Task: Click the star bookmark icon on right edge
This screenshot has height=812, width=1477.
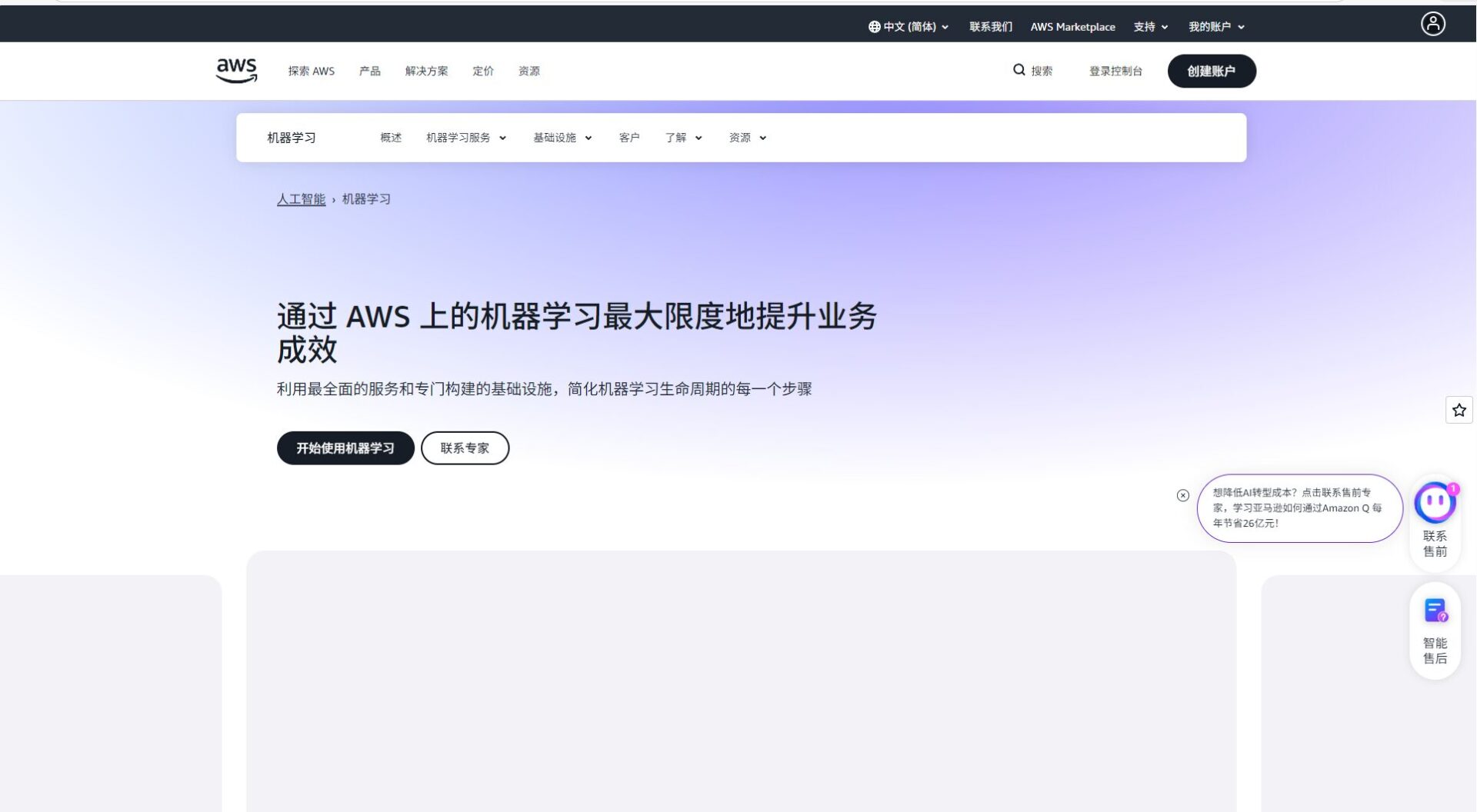Action: tap(1459, 410)
